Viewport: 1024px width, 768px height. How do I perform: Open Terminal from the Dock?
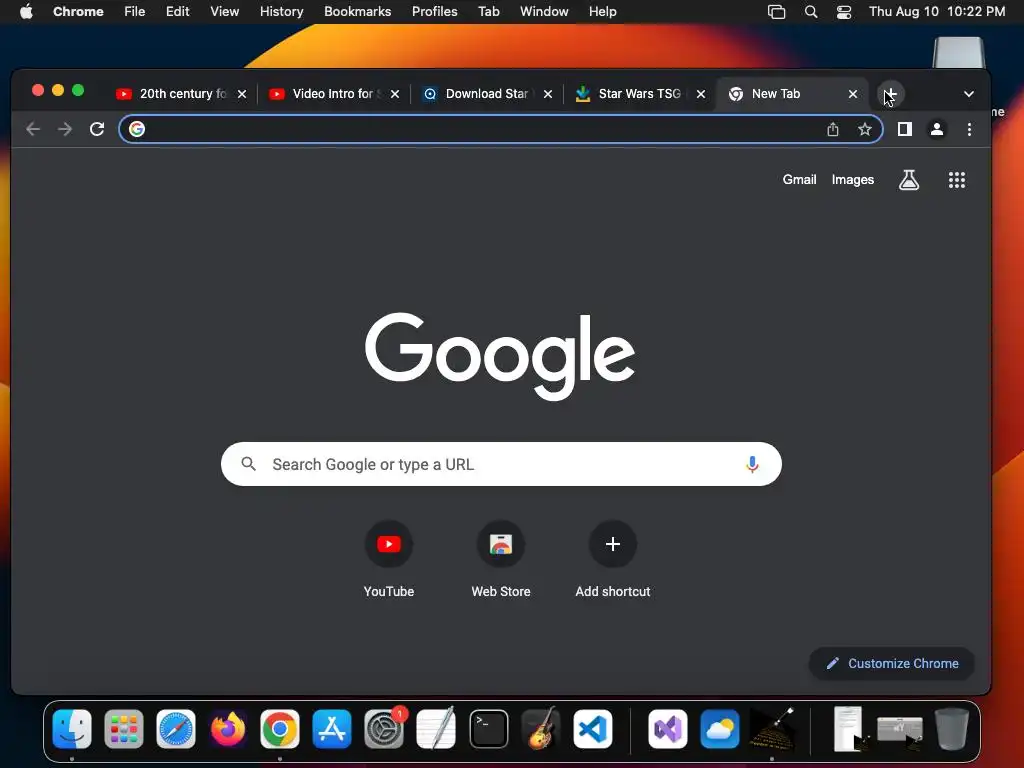tap(488, 729)
